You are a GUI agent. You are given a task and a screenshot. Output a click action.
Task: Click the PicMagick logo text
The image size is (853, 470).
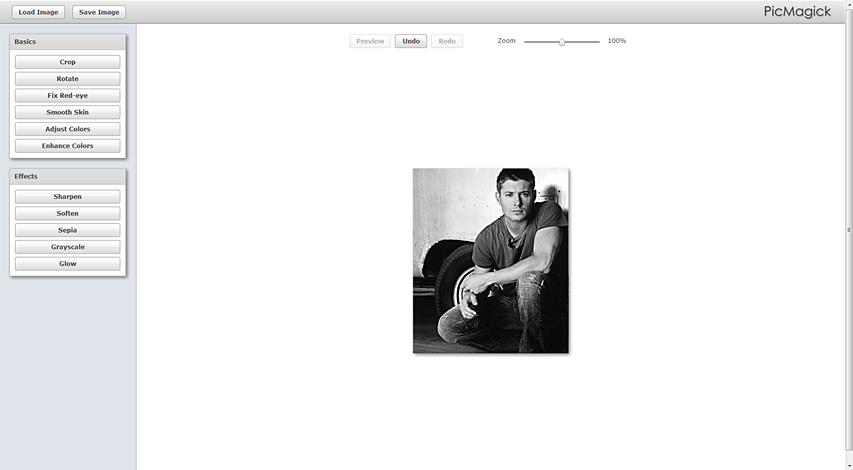point(797,11)
